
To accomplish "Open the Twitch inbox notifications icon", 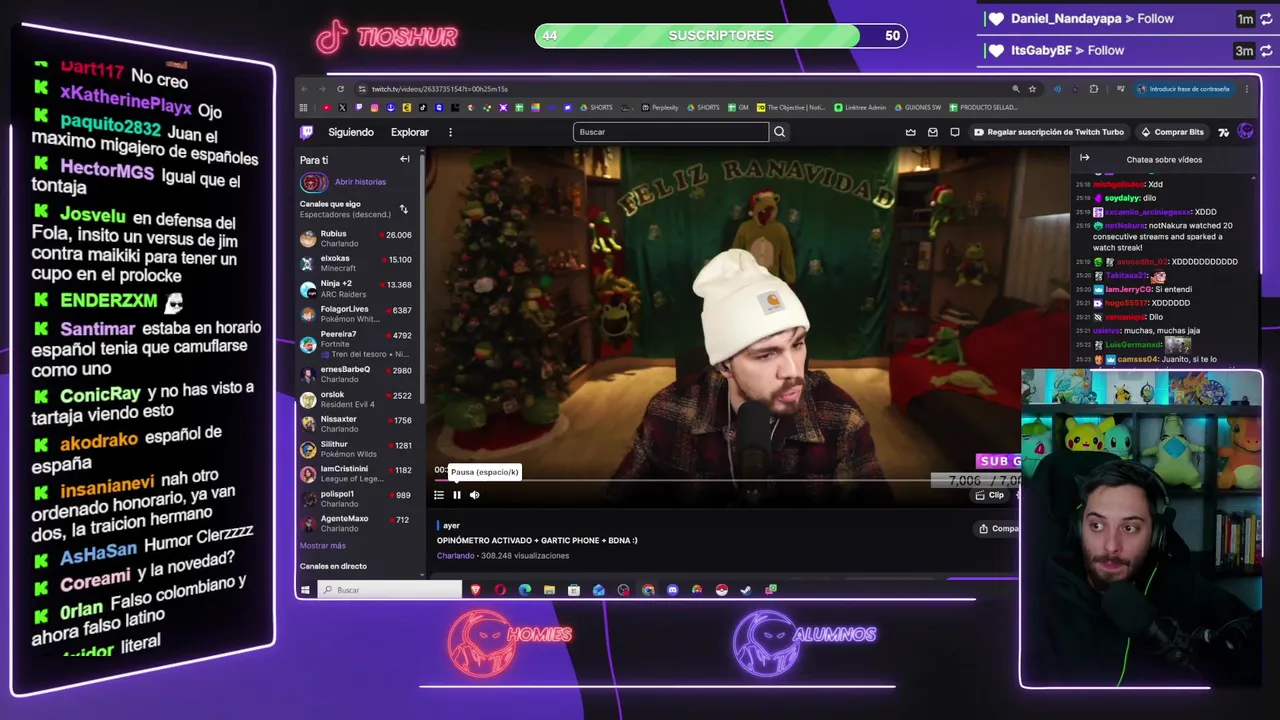I will (933, 132).
